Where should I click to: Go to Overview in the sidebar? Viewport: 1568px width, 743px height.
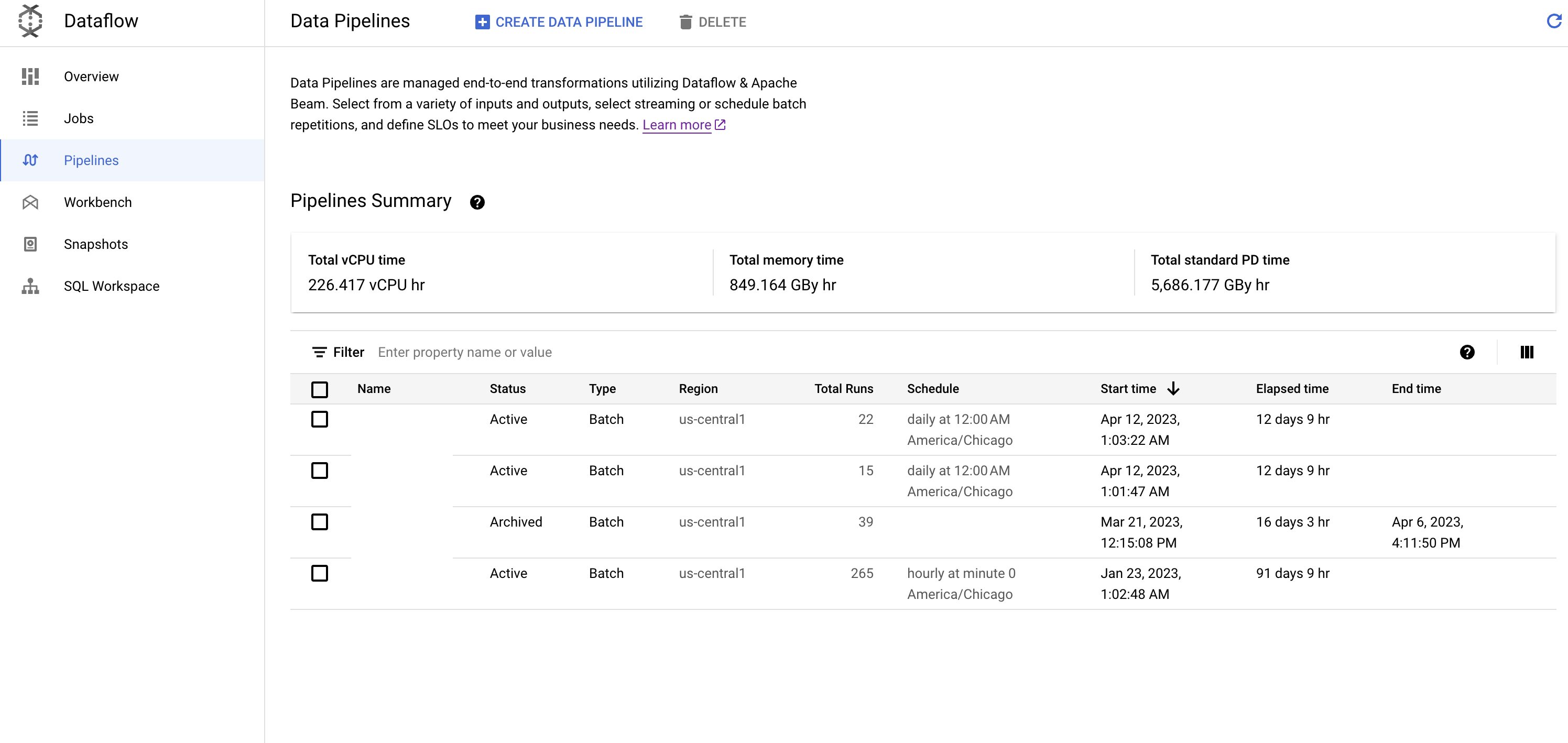coord(132,77)
